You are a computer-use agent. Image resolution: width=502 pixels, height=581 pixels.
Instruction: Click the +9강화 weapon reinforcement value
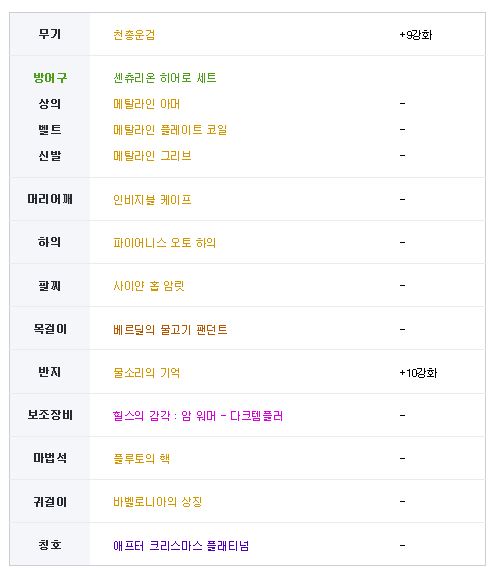(416, 35)
